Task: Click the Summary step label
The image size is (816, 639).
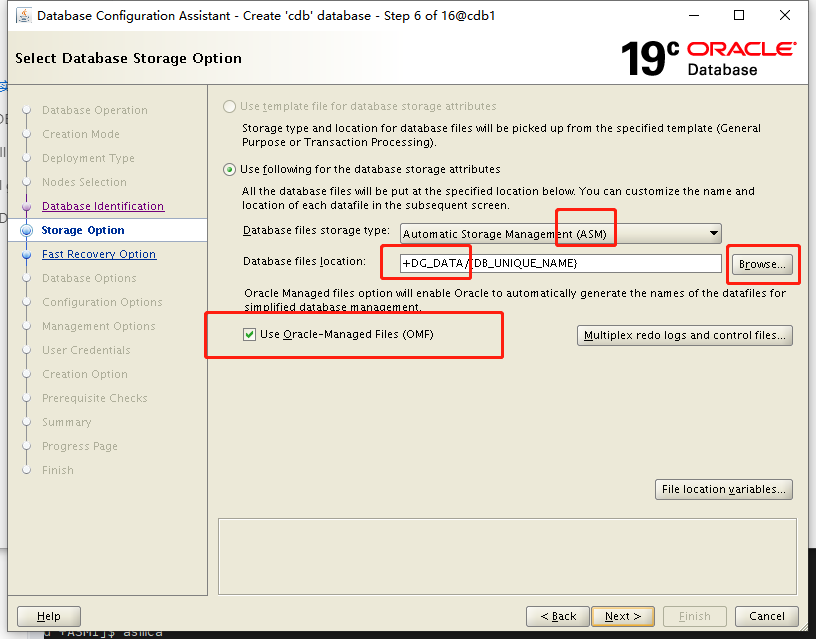Action: pyautogui.click(x=67, y=423)
